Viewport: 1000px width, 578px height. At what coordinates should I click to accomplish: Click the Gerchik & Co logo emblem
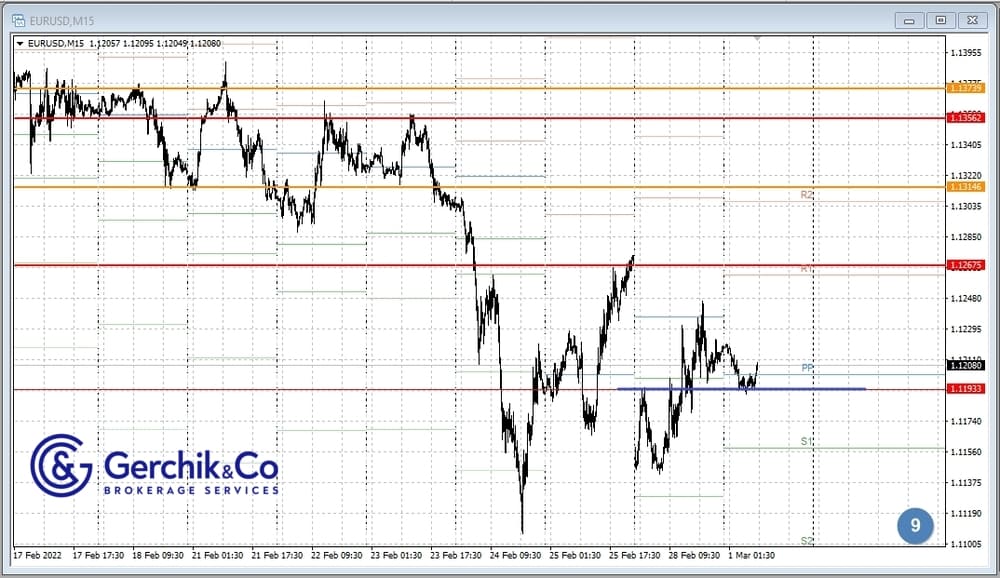click(x=61, y=465)
